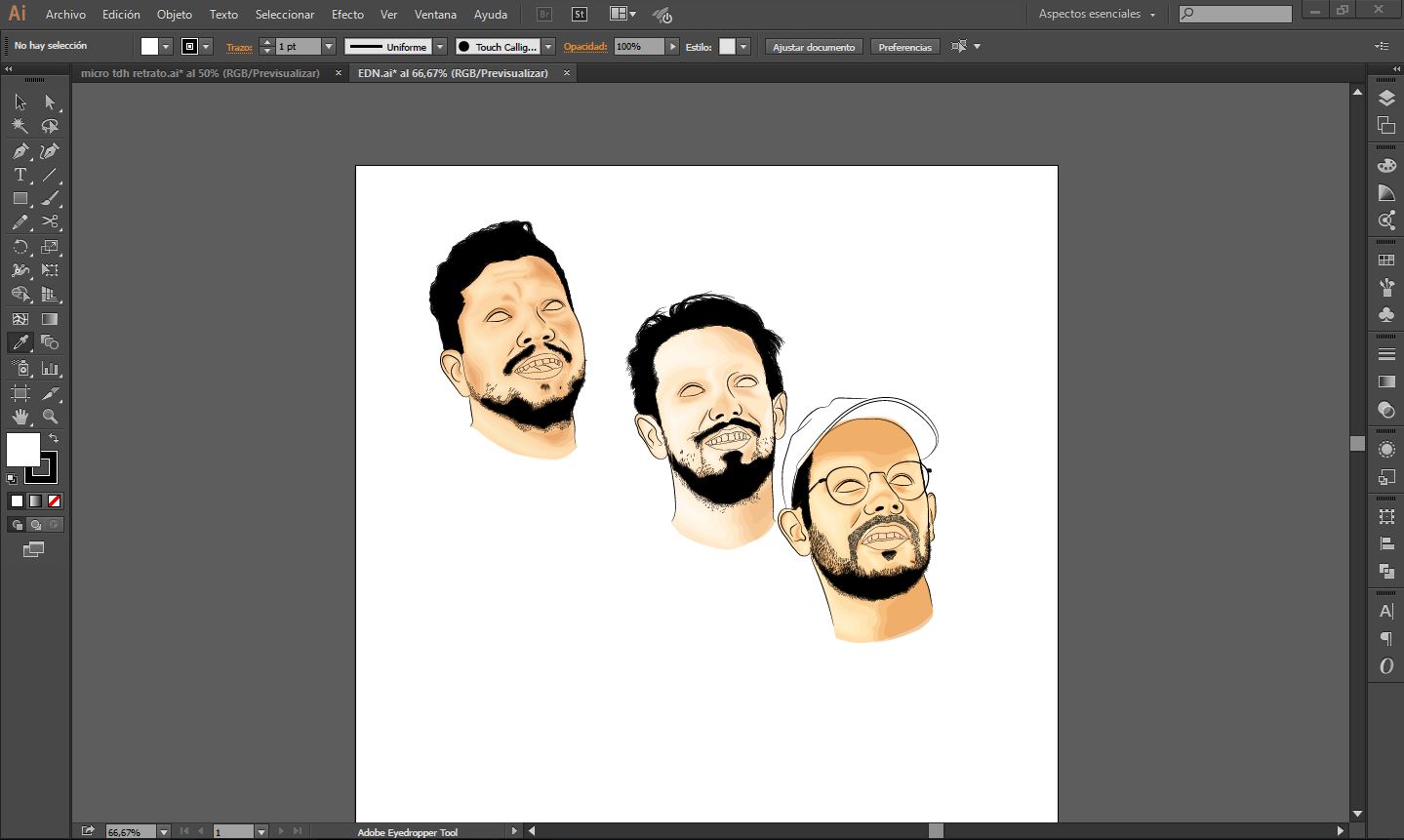This screenshot has height=840, width=1404.
Task: Select the Hand tool
Action: [20, 417]
